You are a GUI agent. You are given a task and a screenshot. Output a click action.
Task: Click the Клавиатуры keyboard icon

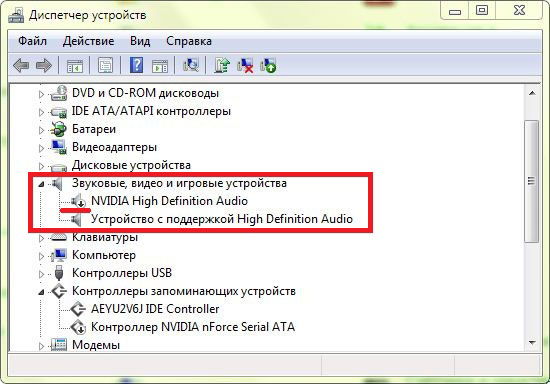(x=59, y=237)
